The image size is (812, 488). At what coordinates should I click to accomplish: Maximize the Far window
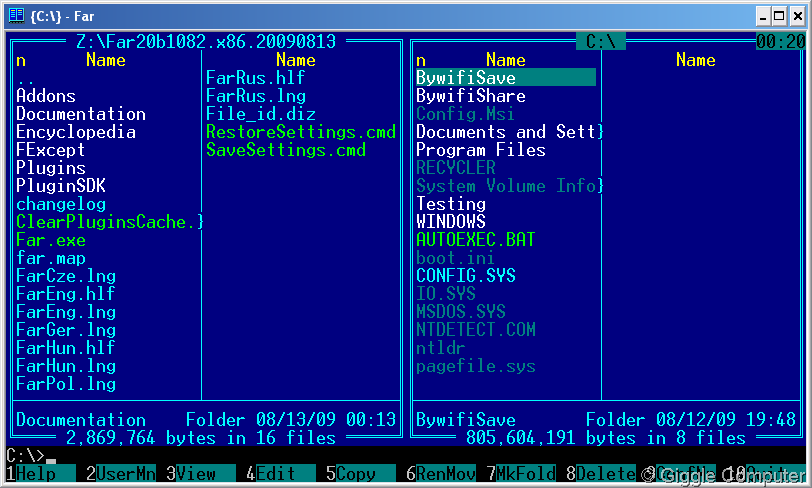[x=779, y=16]
